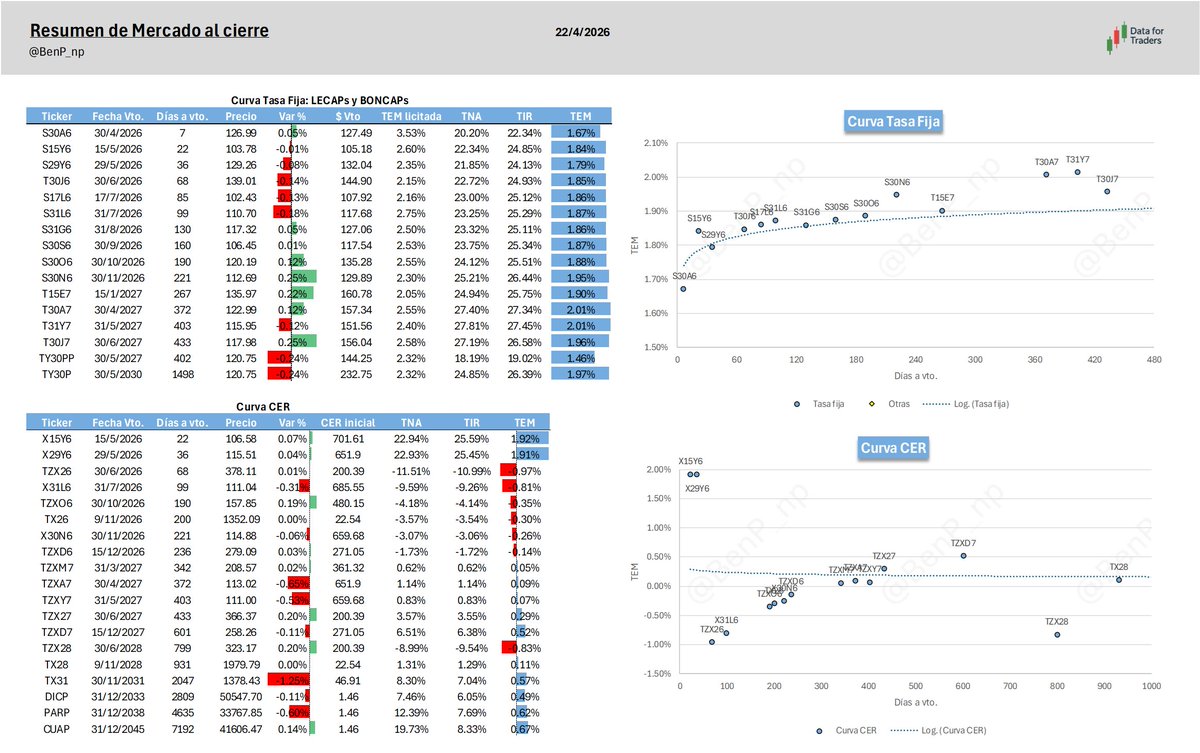Viewport: 1200px width, 753px height.
Task: Select the T30A7 data point in chart
Action: tap(1046, 174)
